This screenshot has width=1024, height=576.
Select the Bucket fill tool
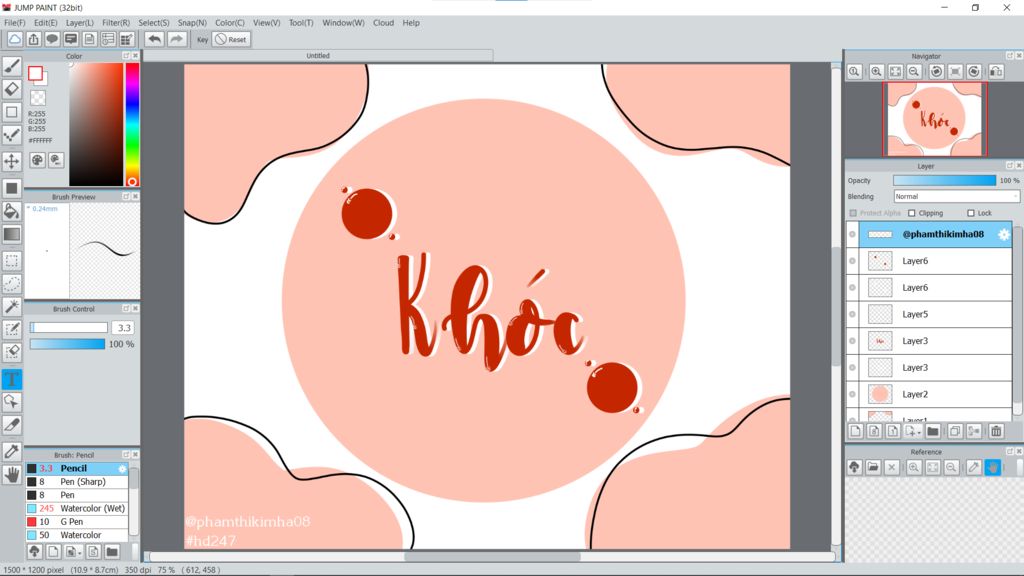pyautogui.click(x=12, y=211)
